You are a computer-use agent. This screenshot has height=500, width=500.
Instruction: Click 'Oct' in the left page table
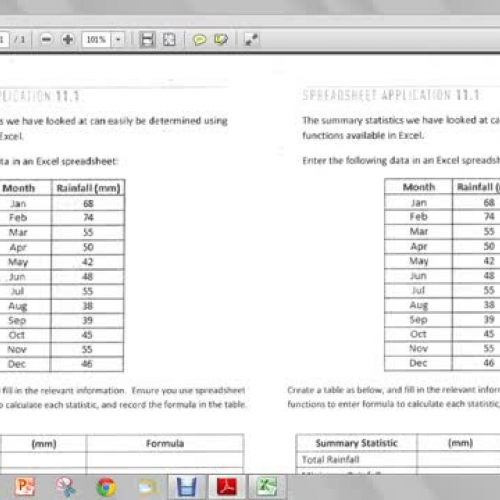[x=16, y=335]
